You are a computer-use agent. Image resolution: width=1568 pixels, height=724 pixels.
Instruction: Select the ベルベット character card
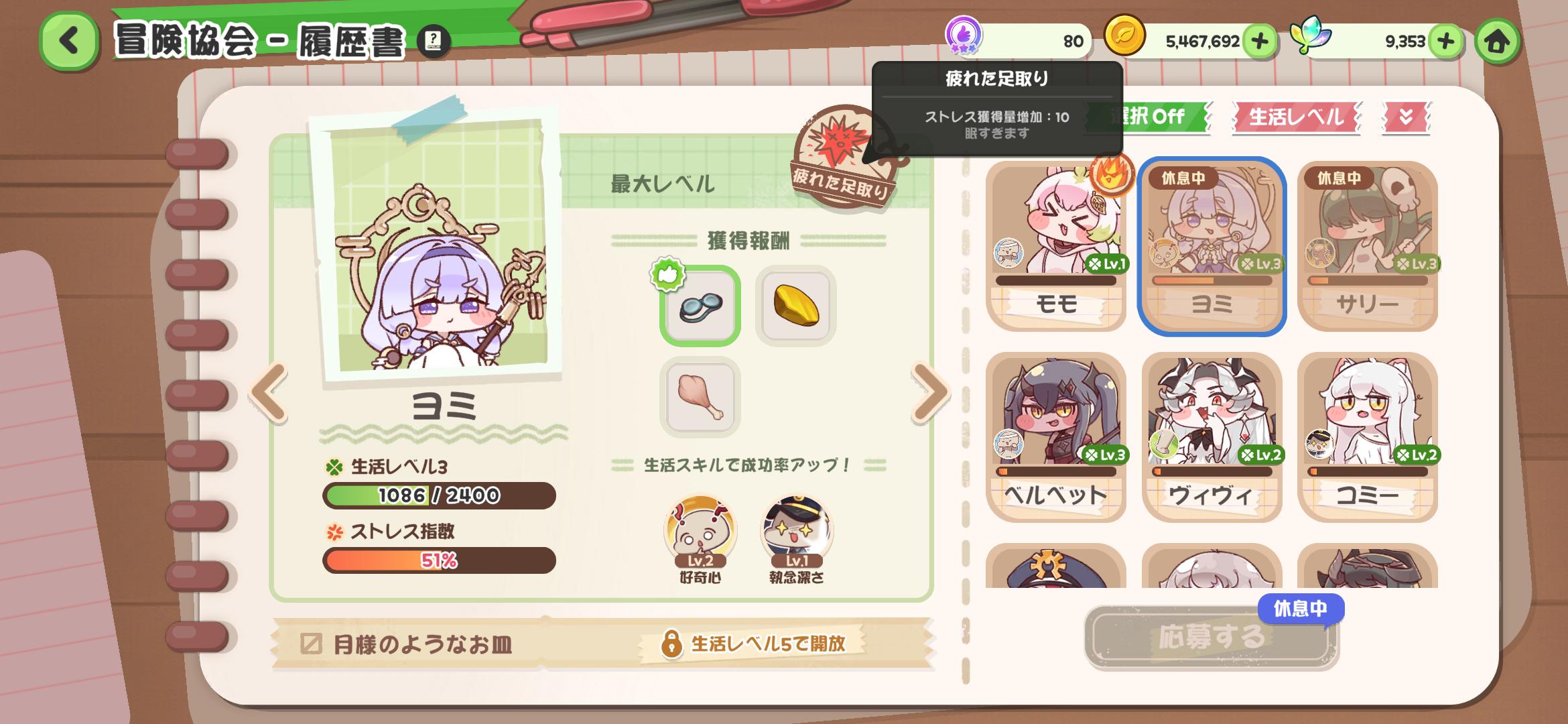click(1056, 437)
